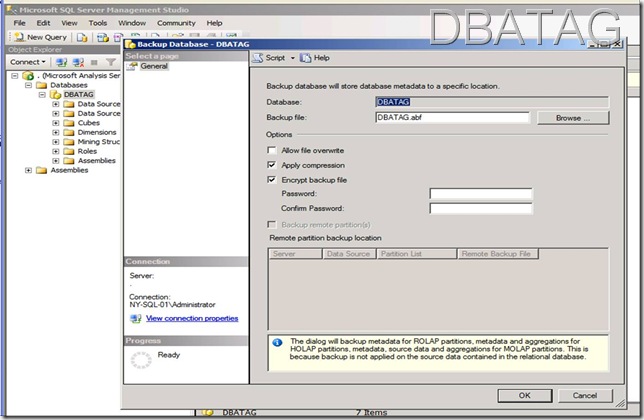Viewport: 644px width, 420px height.
Task: Expand the Mining Struc folder
Action: tap(55, 142)
